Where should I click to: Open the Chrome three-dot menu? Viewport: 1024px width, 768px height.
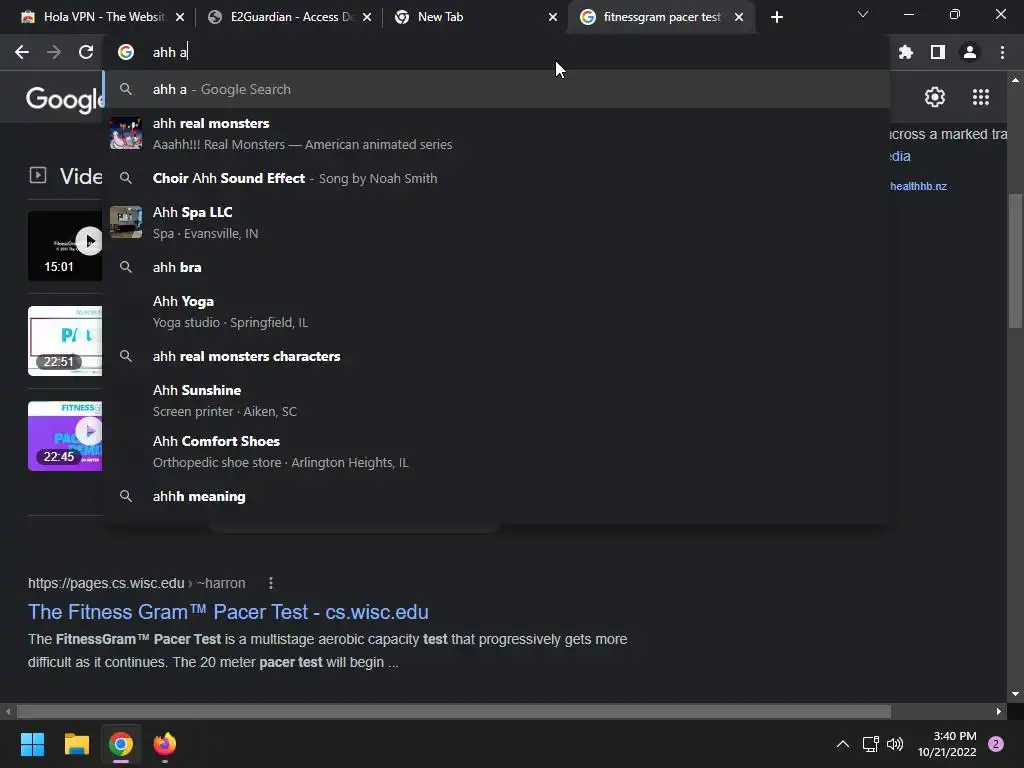[1002, 52]
